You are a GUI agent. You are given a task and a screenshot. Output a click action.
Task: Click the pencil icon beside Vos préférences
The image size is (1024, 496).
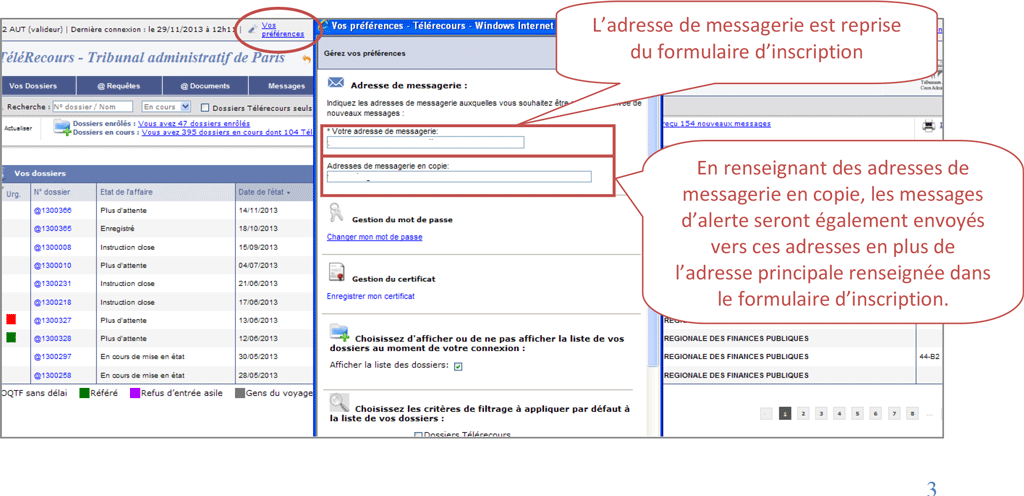pyautogui.click(x=253, y=30)
